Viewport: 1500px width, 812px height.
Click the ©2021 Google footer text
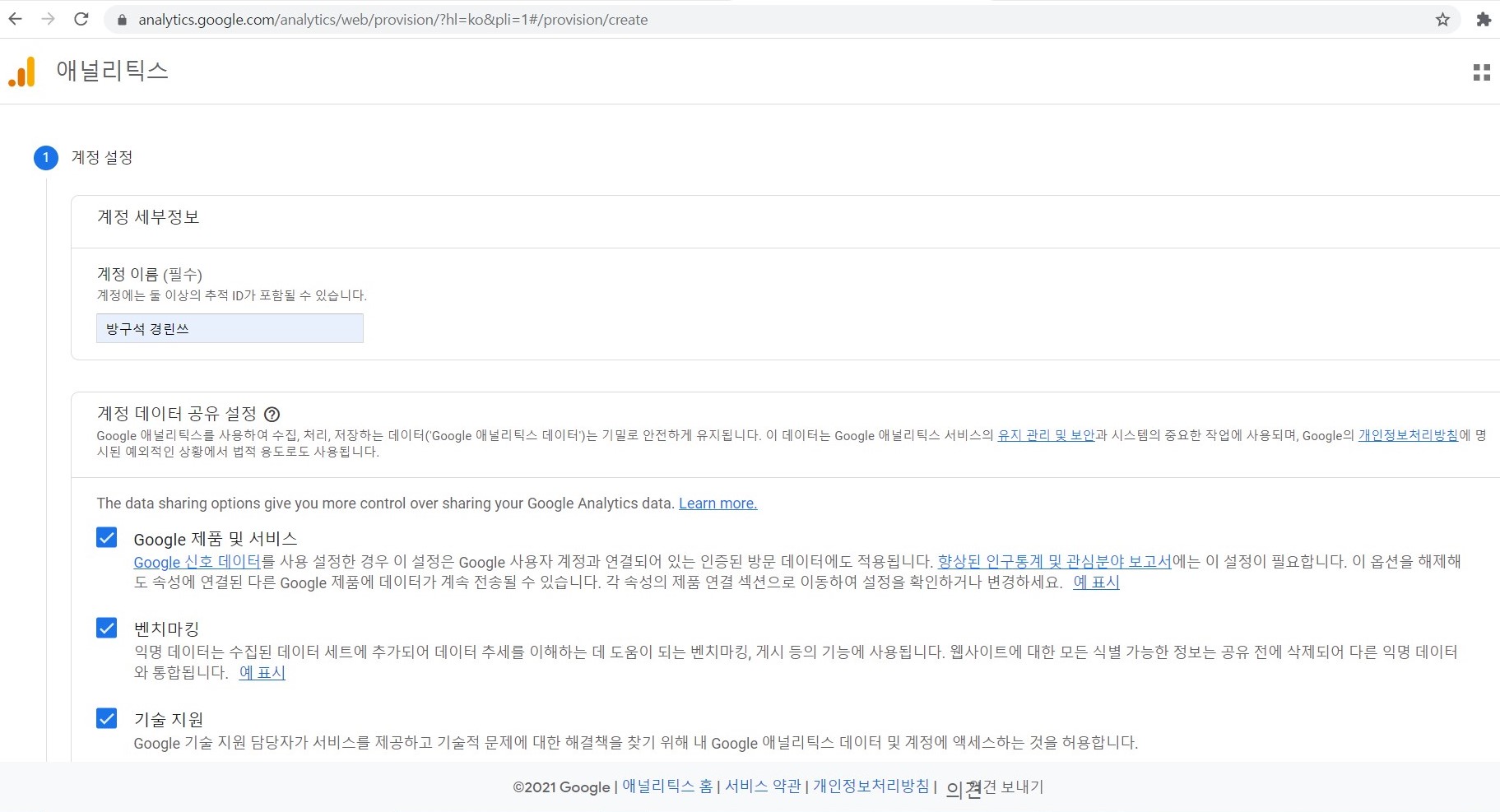click(x=561, y=787)
